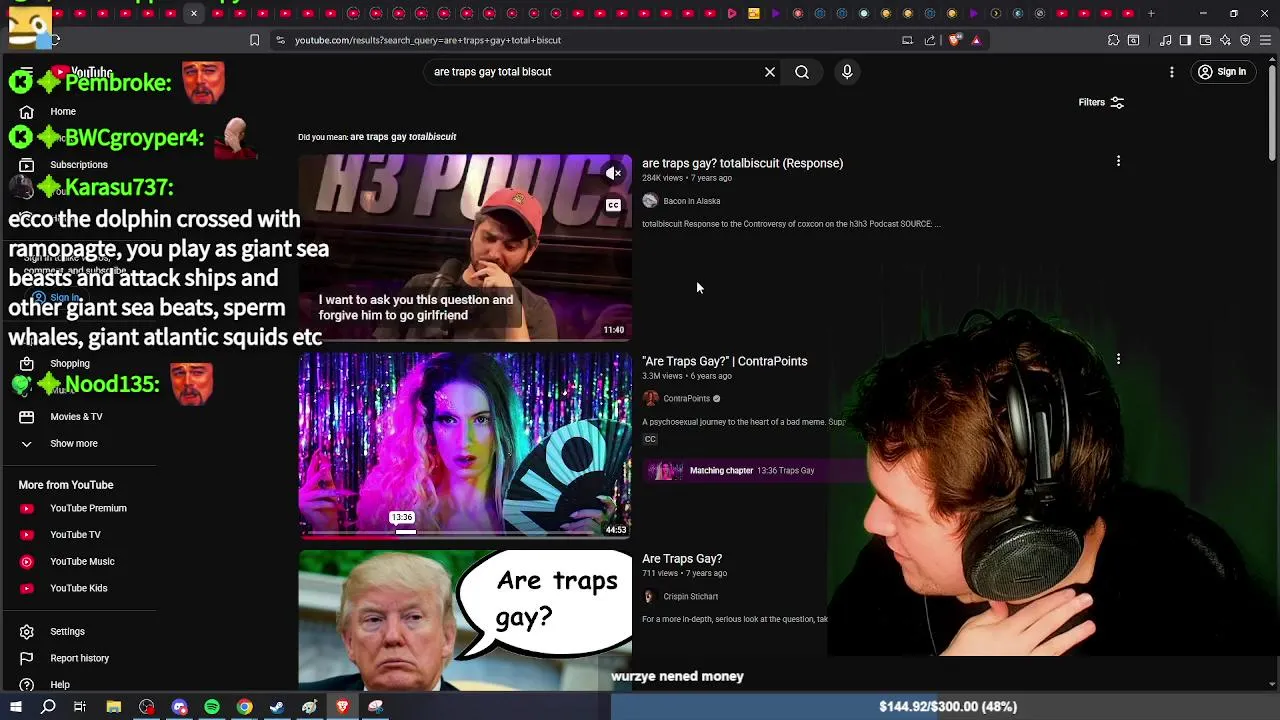Open site settings icon in address bar
This screenshot has height=720, width=1280.
click(x=280, y=40)
